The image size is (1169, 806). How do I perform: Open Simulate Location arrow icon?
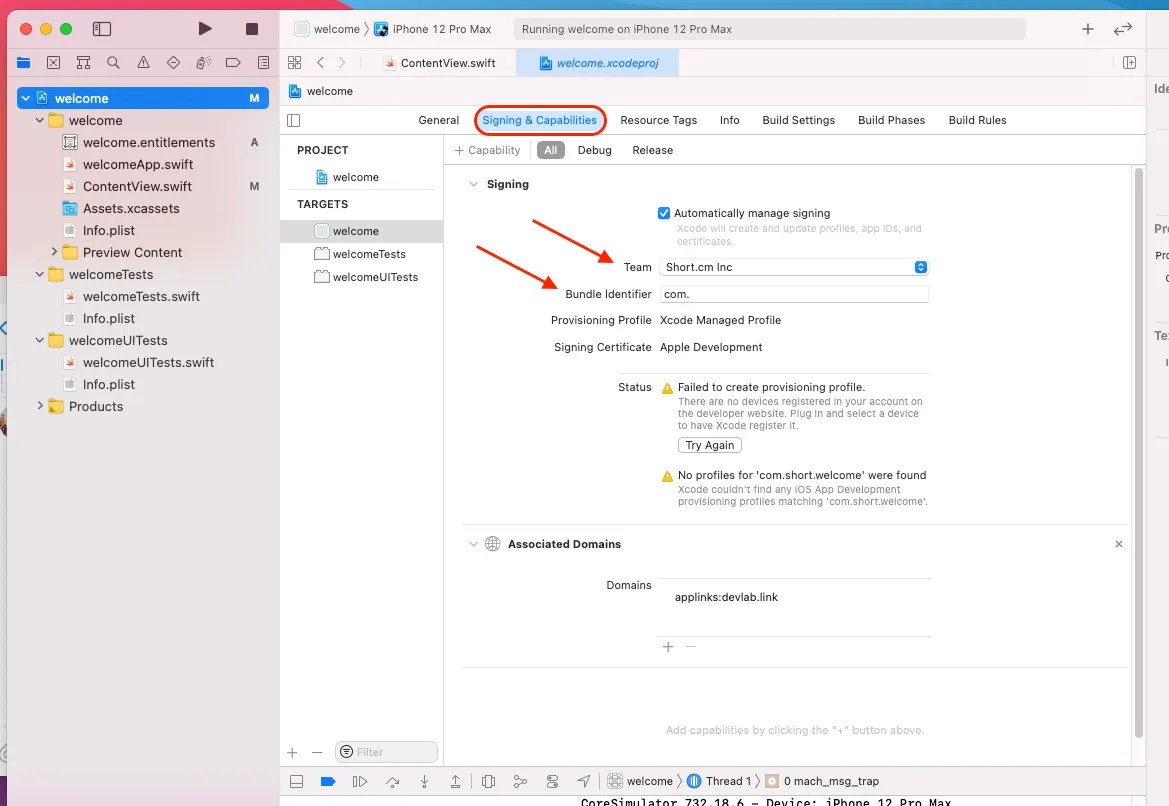pyautogui.click(x=584, y=781)
